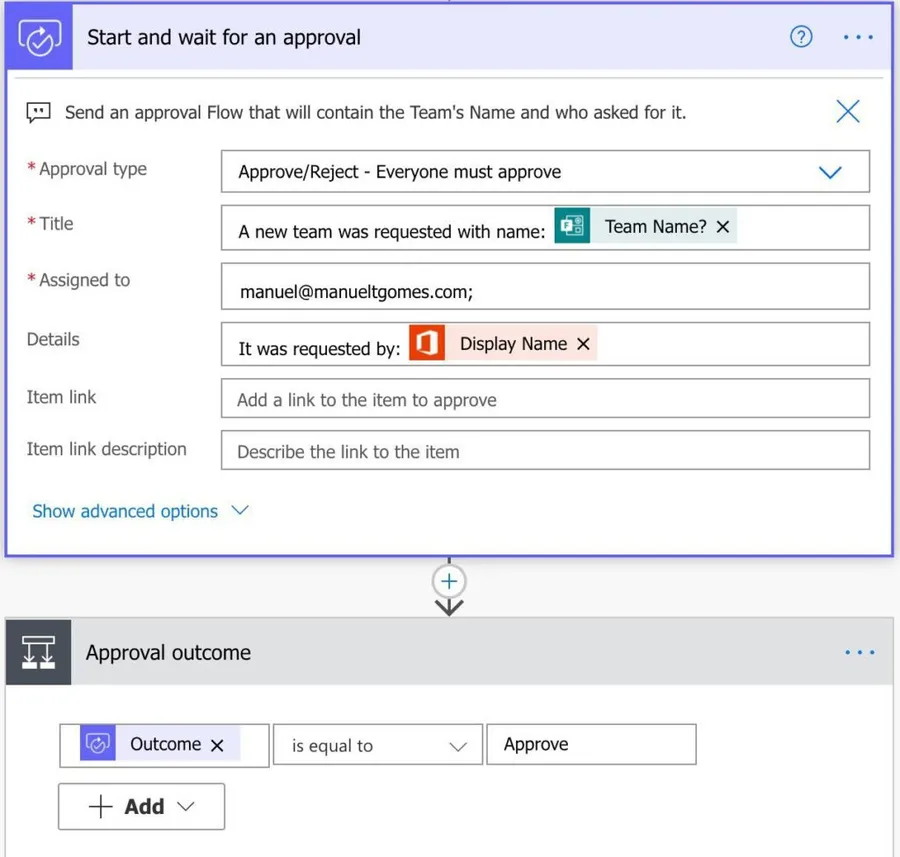Remove the Display Name dynamic token
This screenshot has height=857, width=900.
coord(583,344)
